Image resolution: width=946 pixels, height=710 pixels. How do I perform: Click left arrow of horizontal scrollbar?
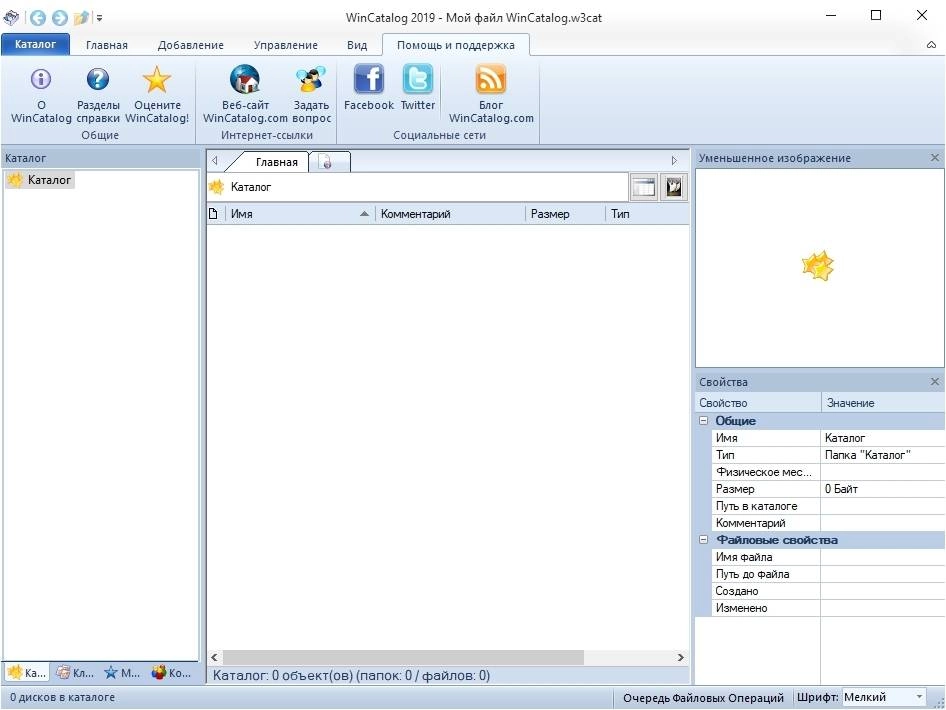point(214,658)
